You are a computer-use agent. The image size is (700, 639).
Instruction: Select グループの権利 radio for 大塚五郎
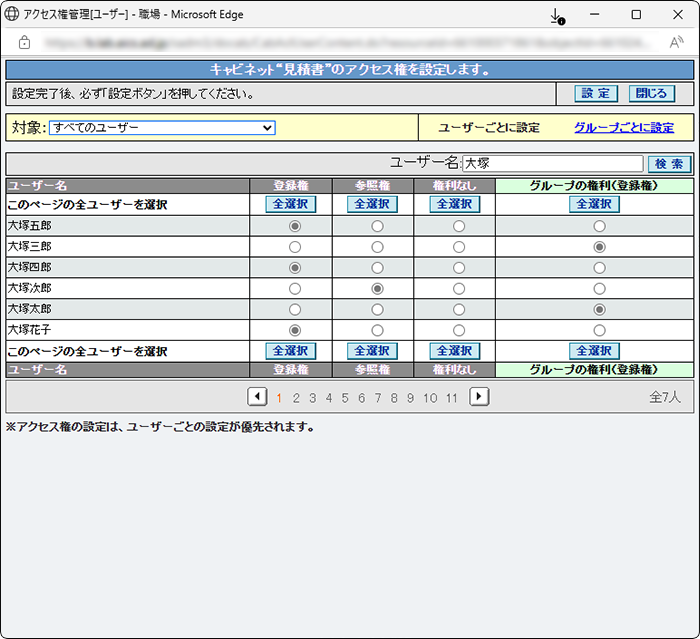600,226
